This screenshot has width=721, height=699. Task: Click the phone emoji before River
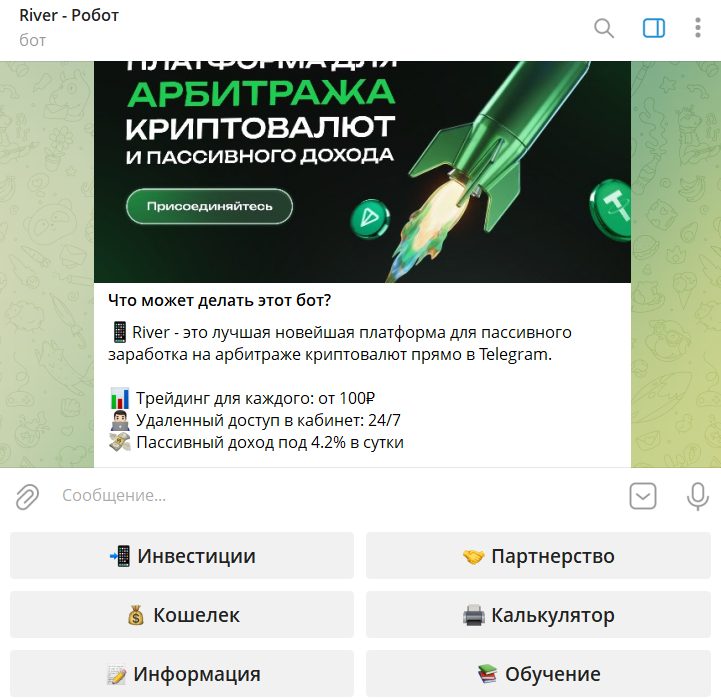tap(120, 332)
